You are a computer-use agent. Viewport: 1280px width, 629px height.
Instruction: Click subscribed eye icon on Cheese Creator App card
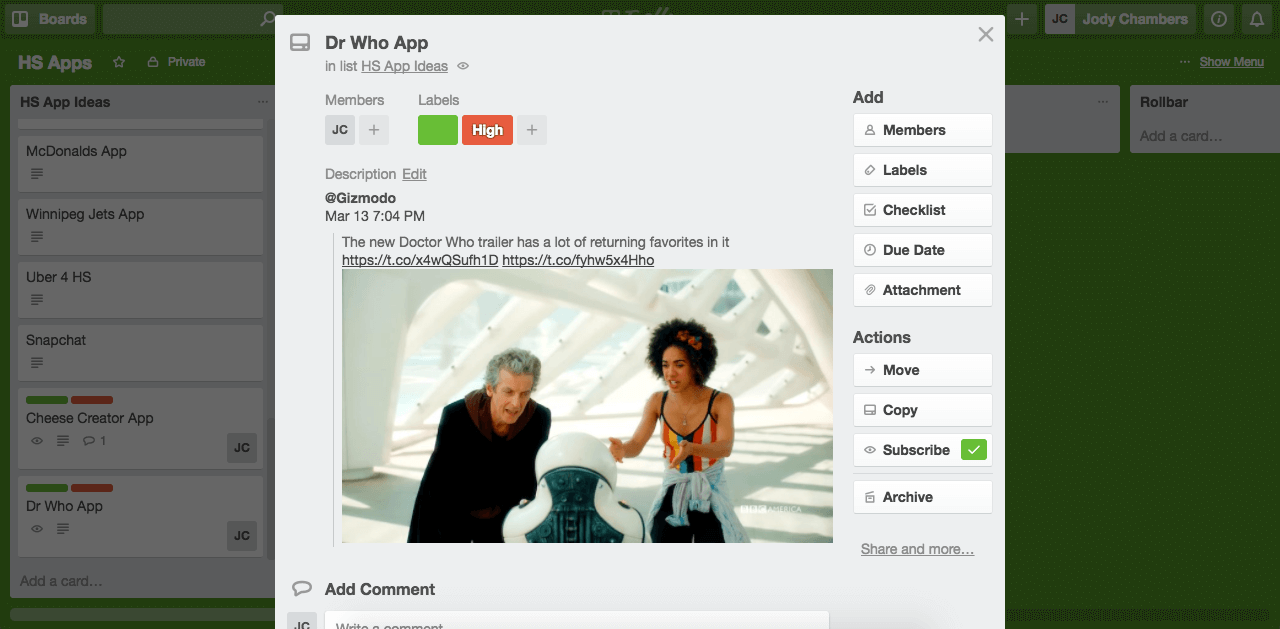tap(37, 441)
